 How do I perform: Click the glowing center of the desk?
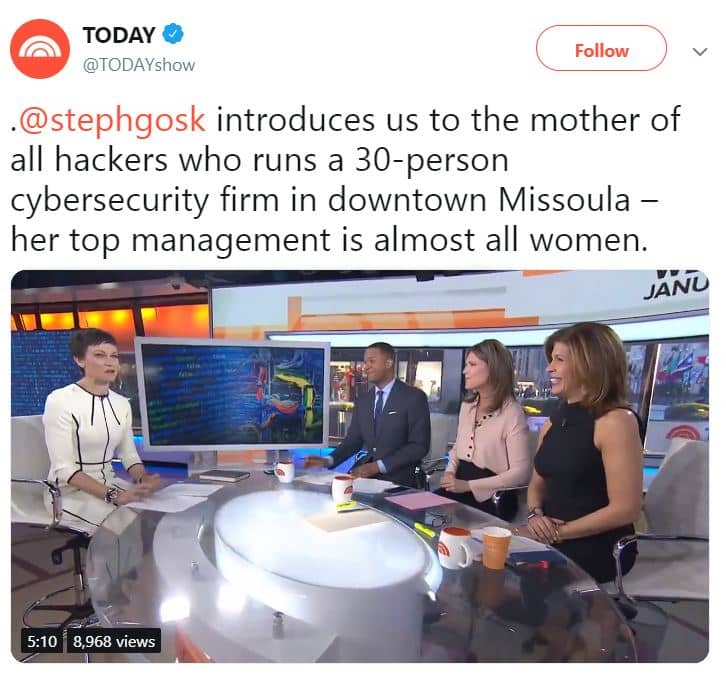click(x=319, y=532)
